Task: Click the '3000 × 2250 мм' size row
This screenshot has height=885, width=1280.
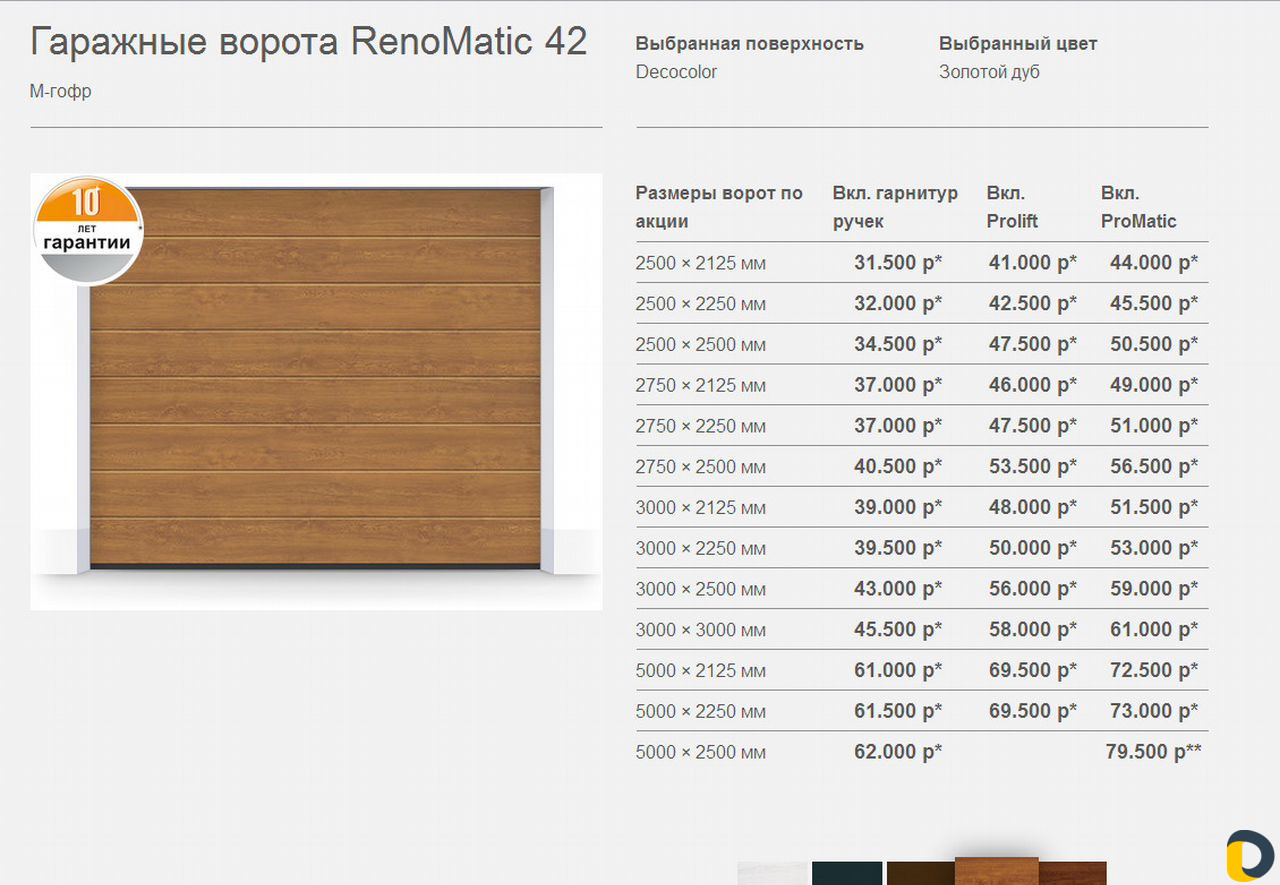Action: point(922,548)
